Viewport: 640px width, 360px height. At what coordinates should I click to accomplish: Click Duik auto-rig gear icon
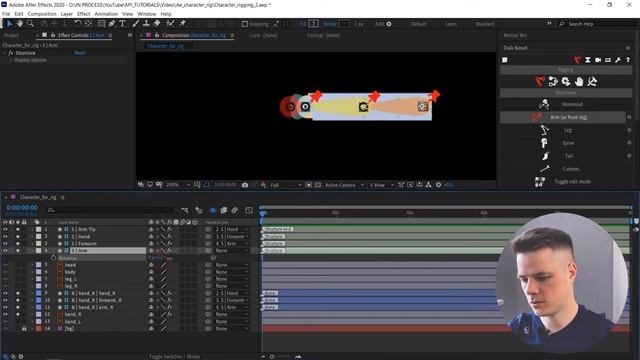[566, 82]
